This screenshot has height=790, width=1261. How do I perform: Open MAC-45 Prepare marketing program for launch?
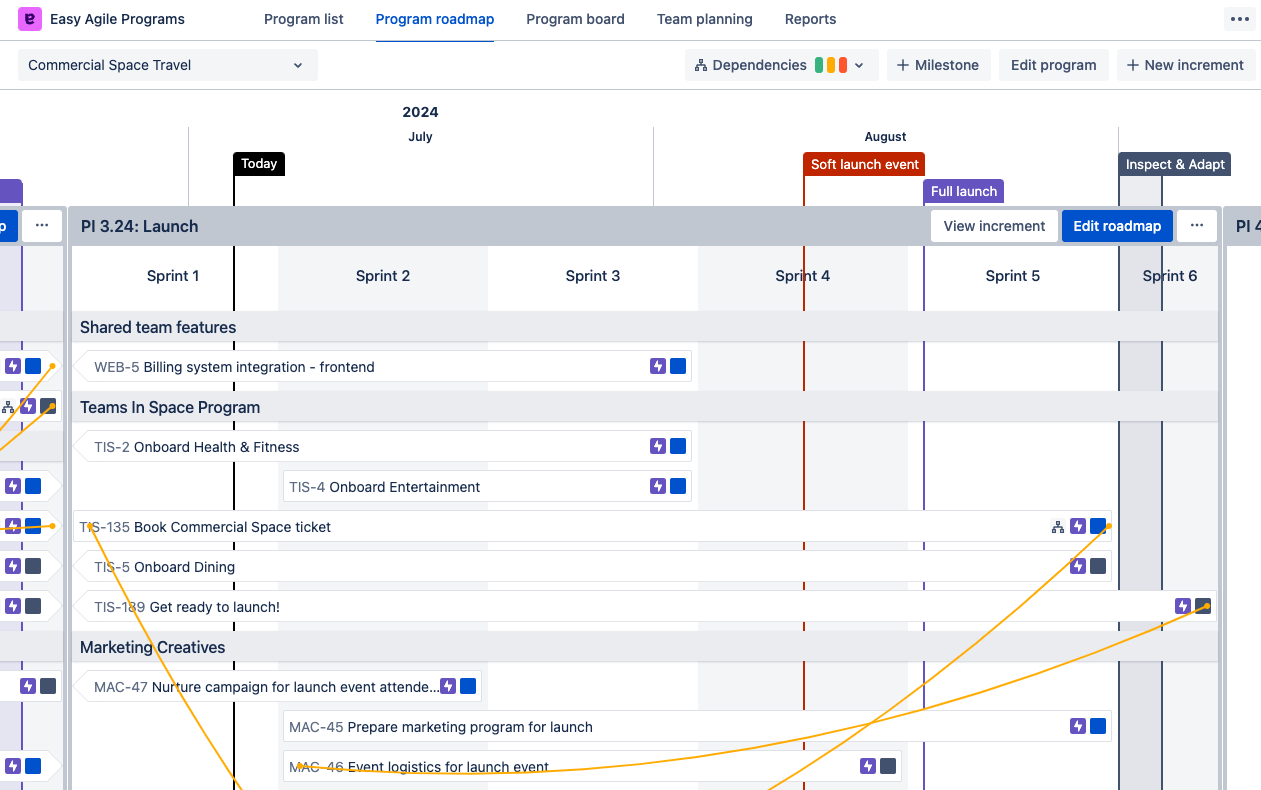pyautogui.click(x=697, y=727)
